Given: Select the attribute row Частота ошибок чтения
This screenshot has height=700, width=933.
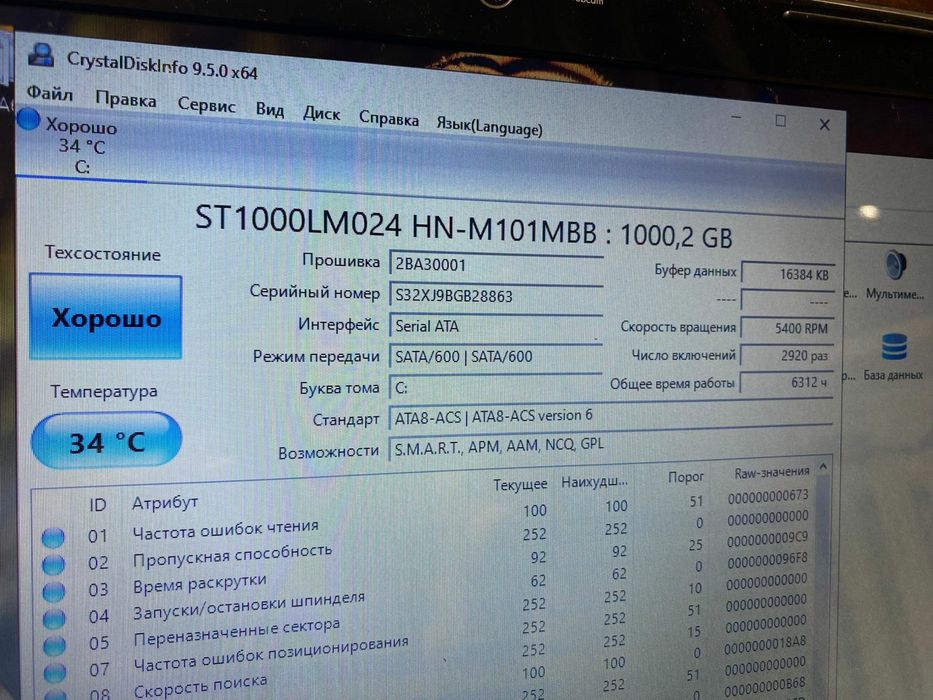Looking at the screenshot, I should [425, 518].
